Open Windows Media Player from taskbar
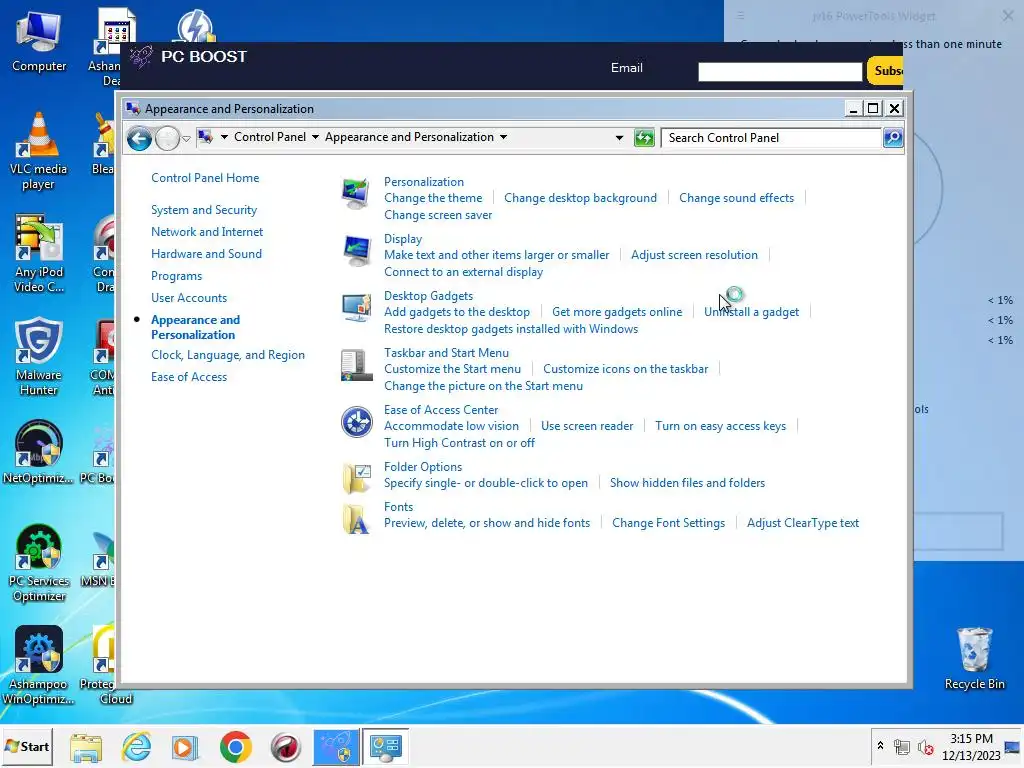Screen dimensions: 1024x768 (x=185, y=747)
